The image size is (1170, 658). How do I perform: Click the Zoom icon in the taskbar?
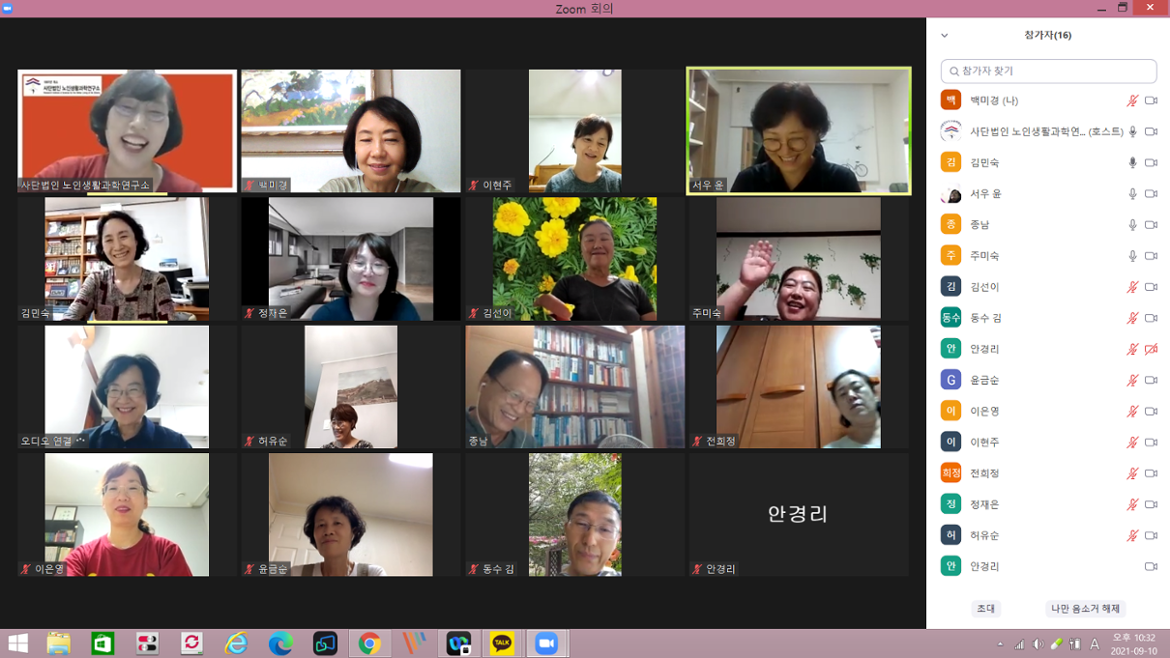click(546, 644)
